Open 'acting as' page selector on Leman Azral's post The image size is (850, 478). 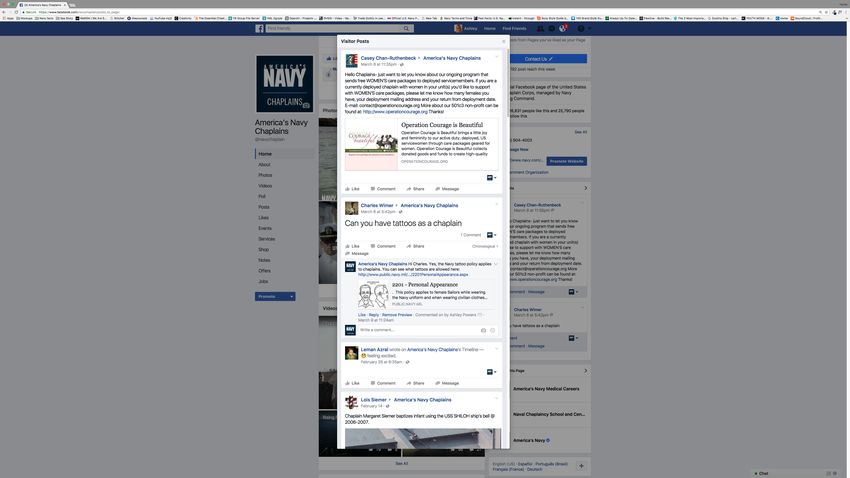491,372
